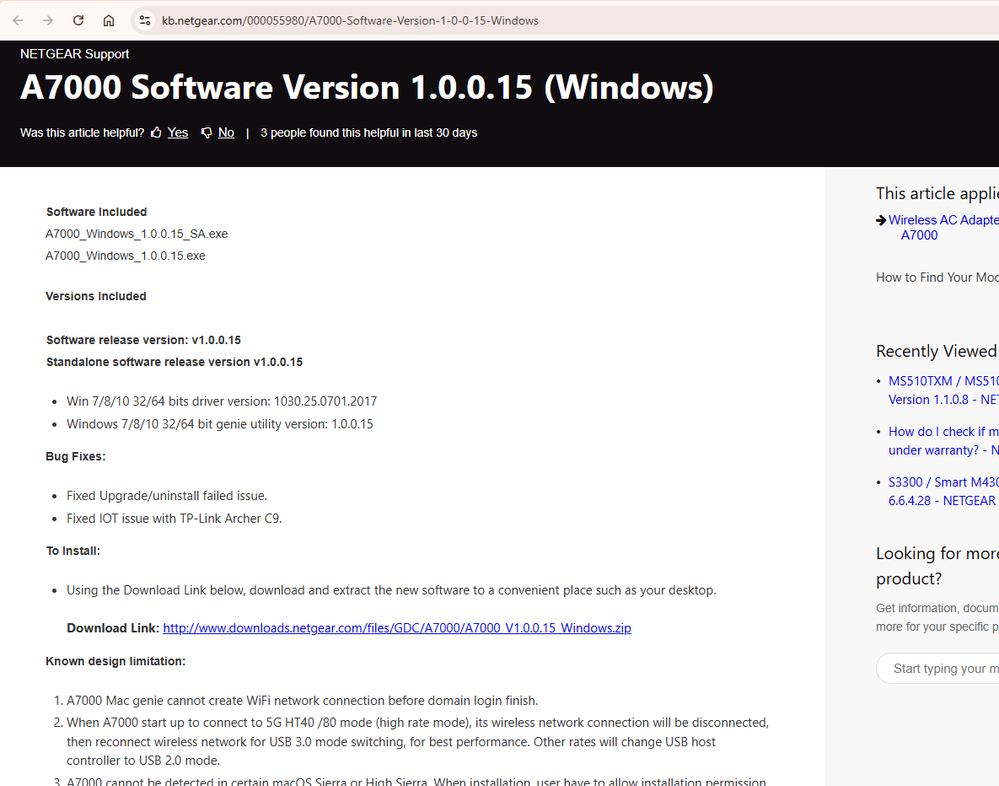The image size is (999, 786).
Task: Click the browser back arrow
Action: click(x=18, y=20)
